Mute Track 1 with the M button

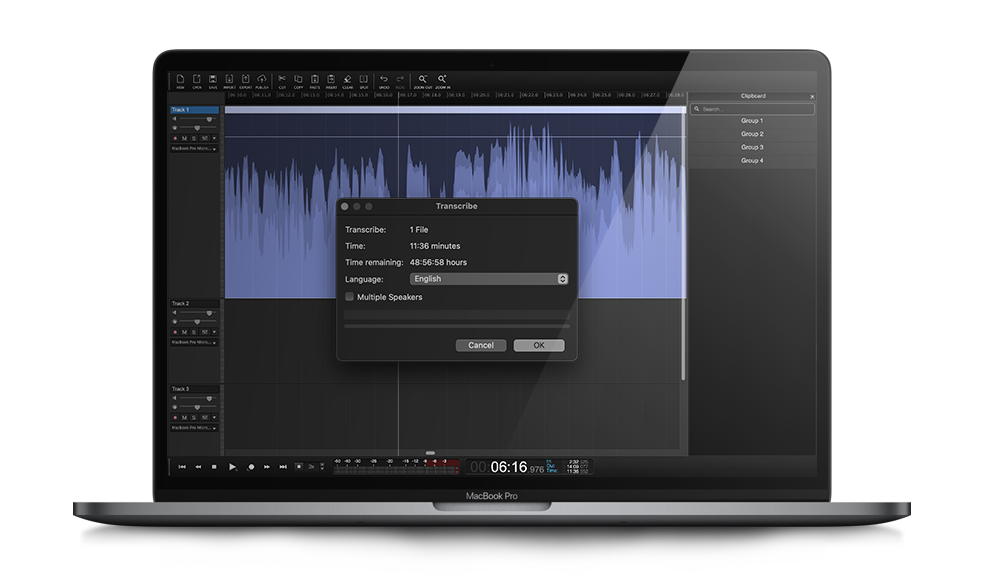(184, 137)
